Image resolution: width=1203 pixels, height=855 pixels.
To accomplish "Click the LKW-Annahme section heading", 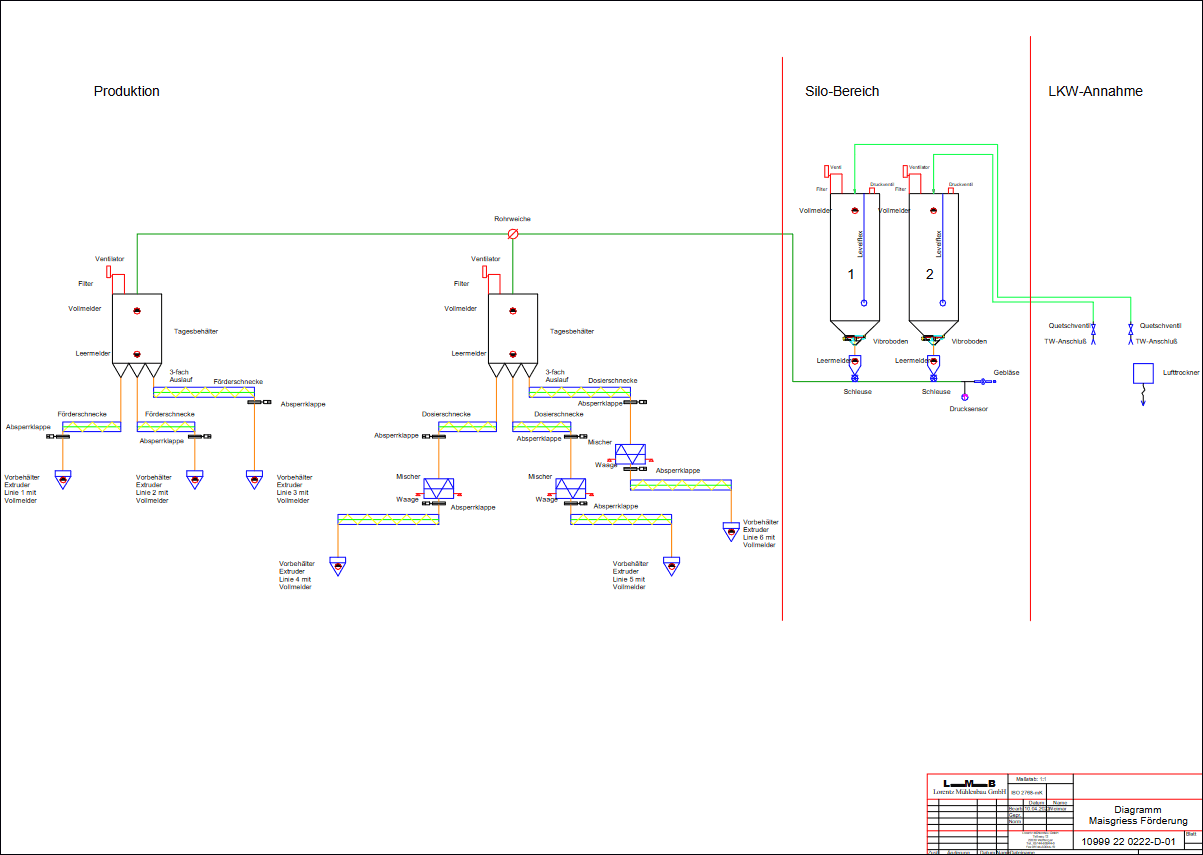I will tap(1095, 91).
